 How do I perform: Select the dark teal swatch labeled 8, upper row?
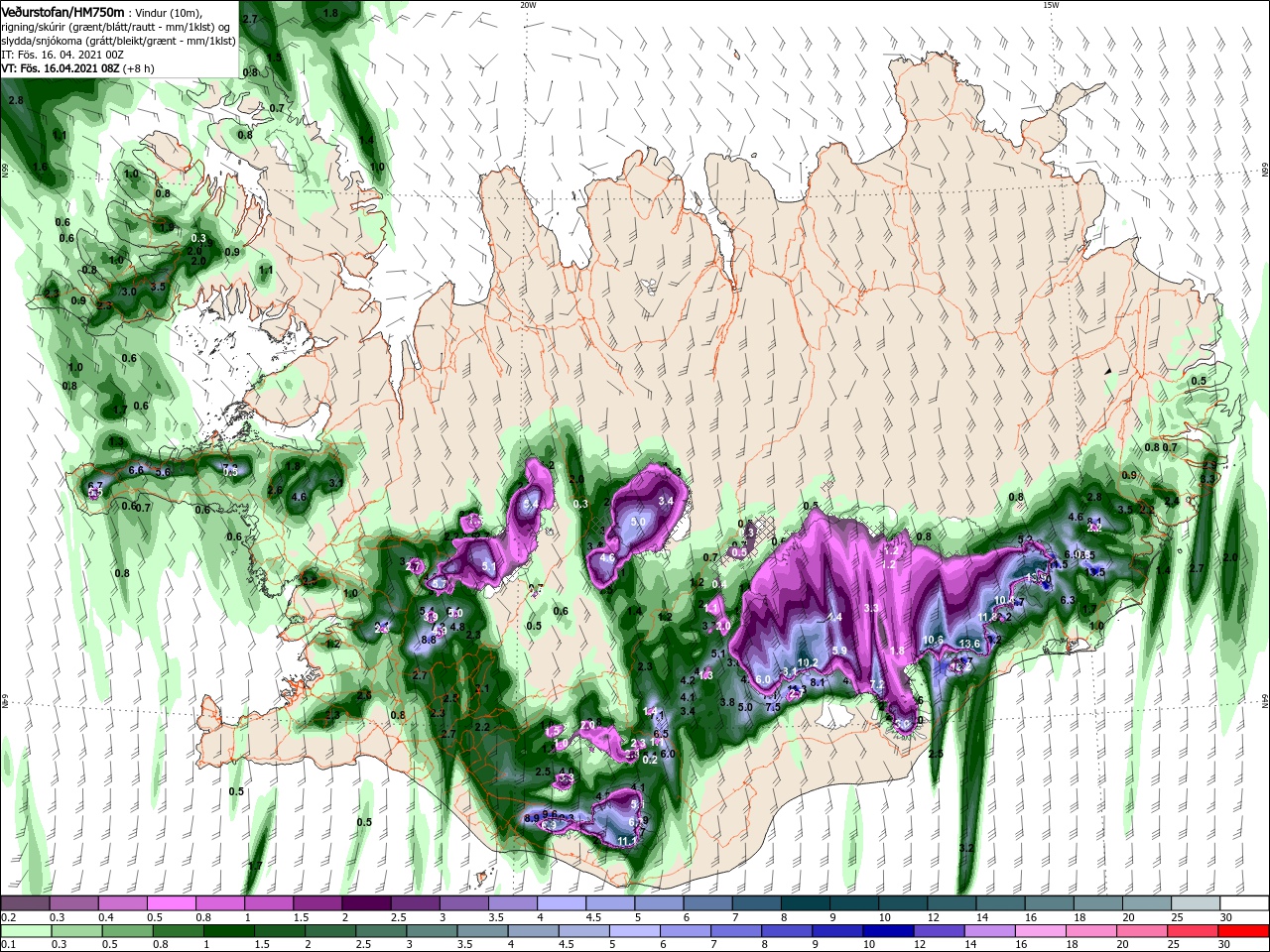click(806, 903)
